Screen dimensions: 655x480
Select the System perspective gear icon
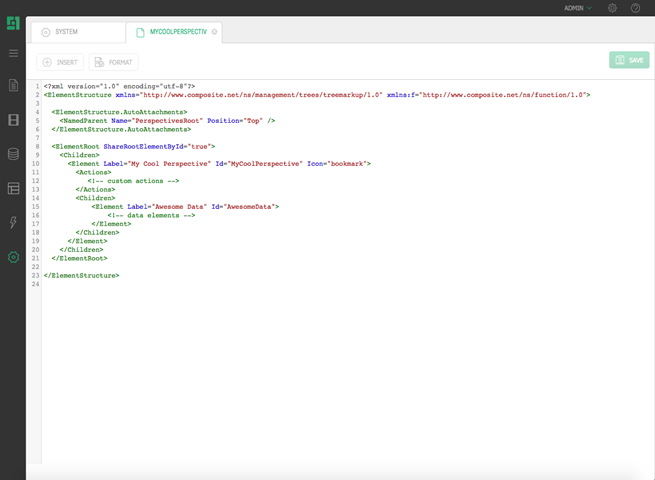[x=13, y=257]
